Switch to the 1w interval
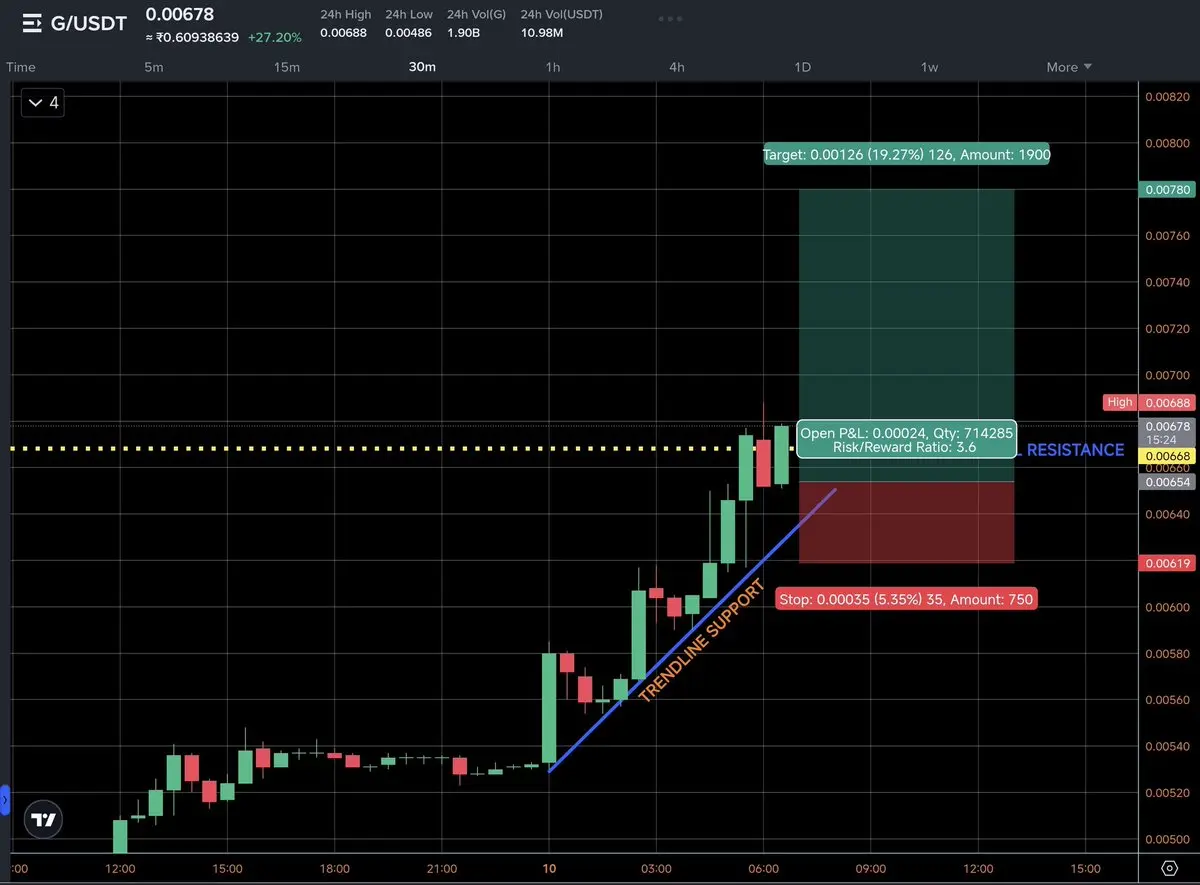1200x885 pixels. 929,67
